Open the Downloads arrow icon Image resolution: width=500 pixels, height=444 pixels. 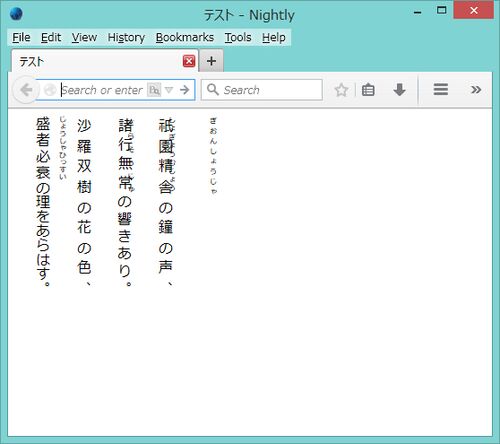coord(399,90)
